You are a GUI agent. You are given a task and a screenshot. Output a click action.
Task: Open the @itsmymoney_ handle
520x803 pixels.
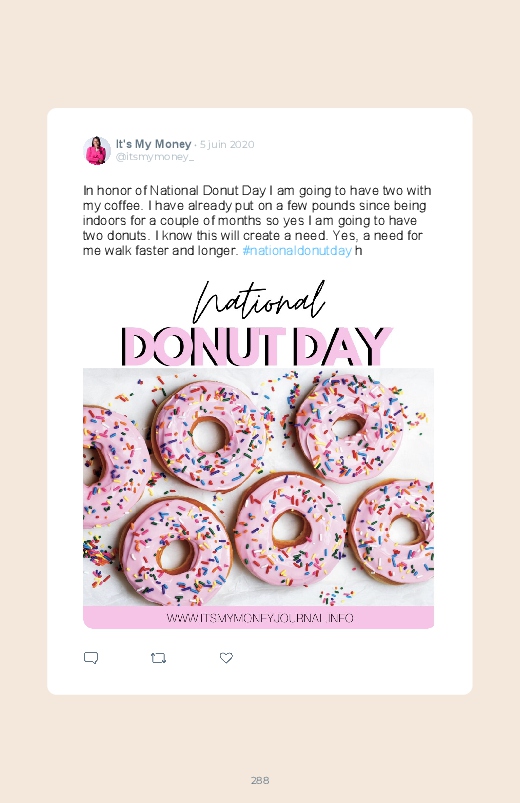click(x=155, y=157)
